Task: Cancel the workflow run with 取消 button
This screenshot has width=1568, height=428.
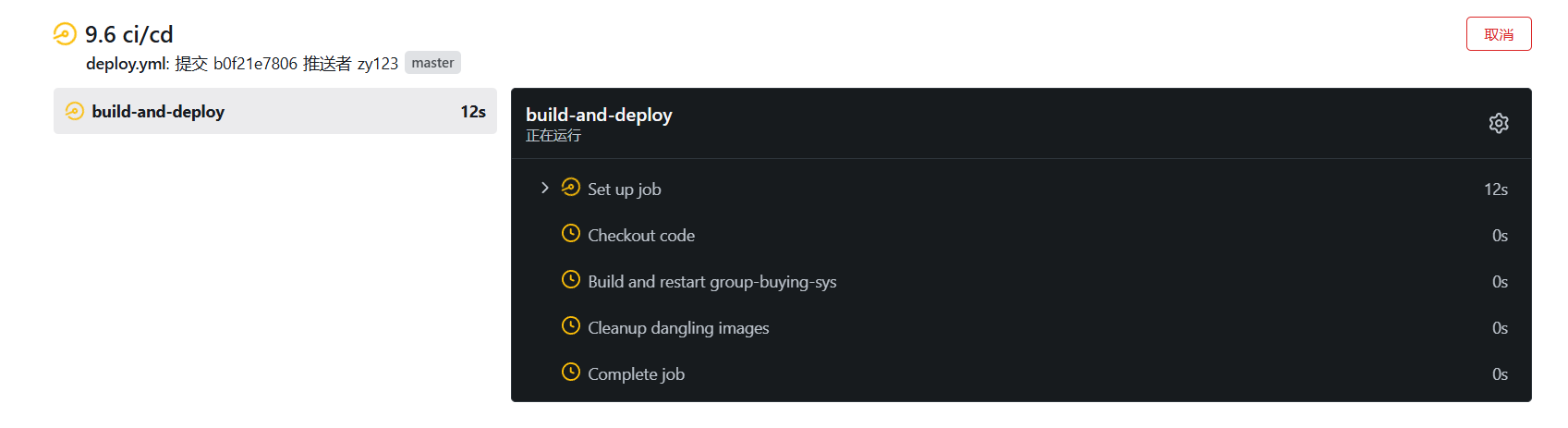Action: tap(1499, 34)
